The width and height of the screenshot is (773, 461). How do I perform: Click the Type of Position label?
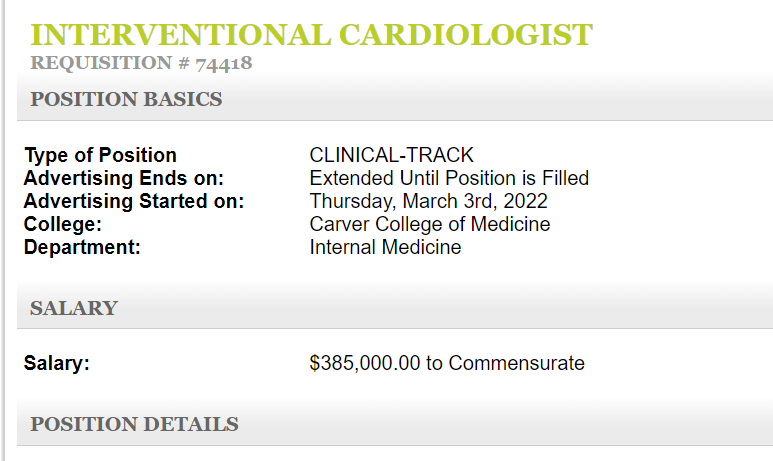(100, 155)
